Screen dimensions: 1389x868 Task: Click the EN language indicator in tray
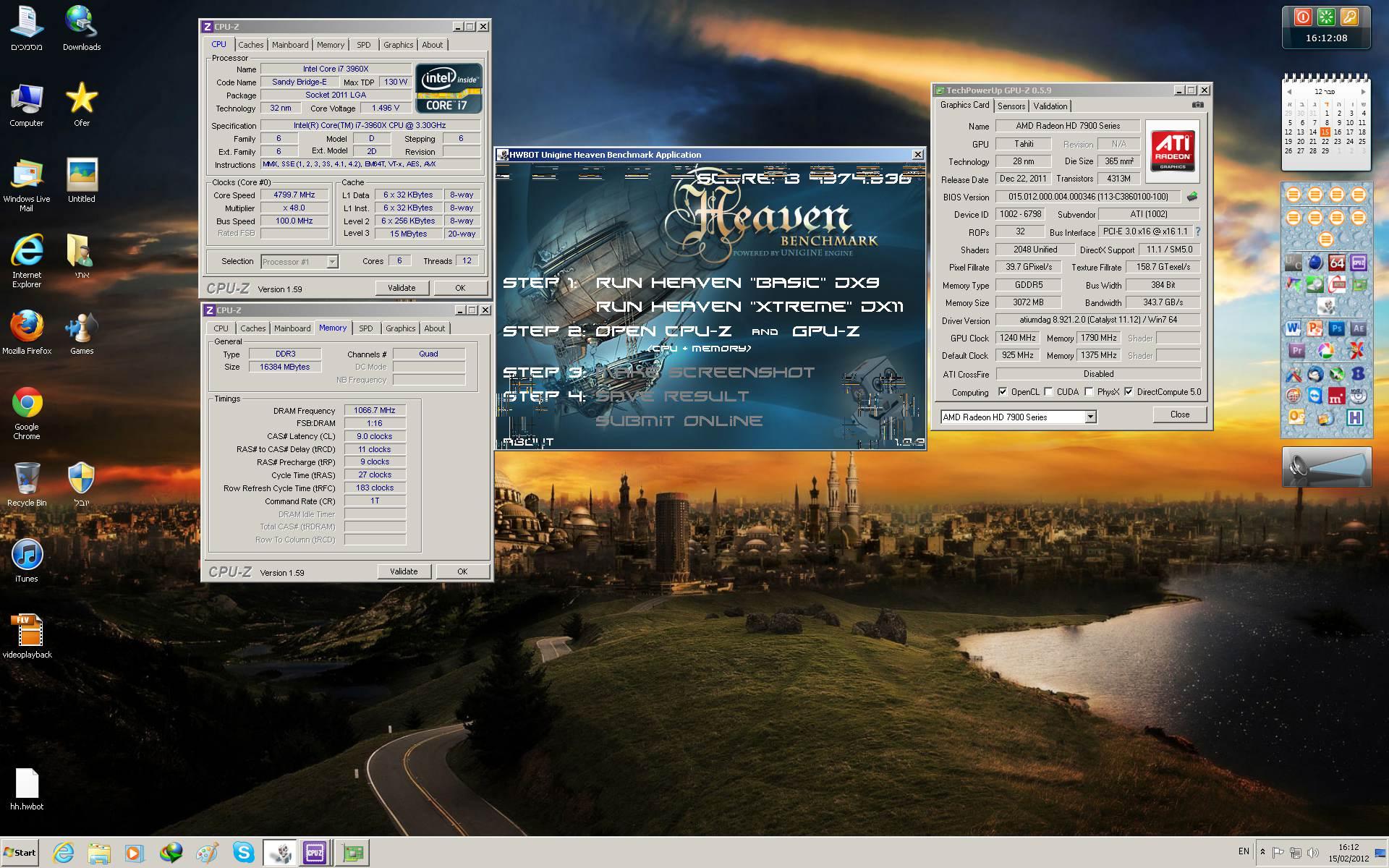point(1244,851)
